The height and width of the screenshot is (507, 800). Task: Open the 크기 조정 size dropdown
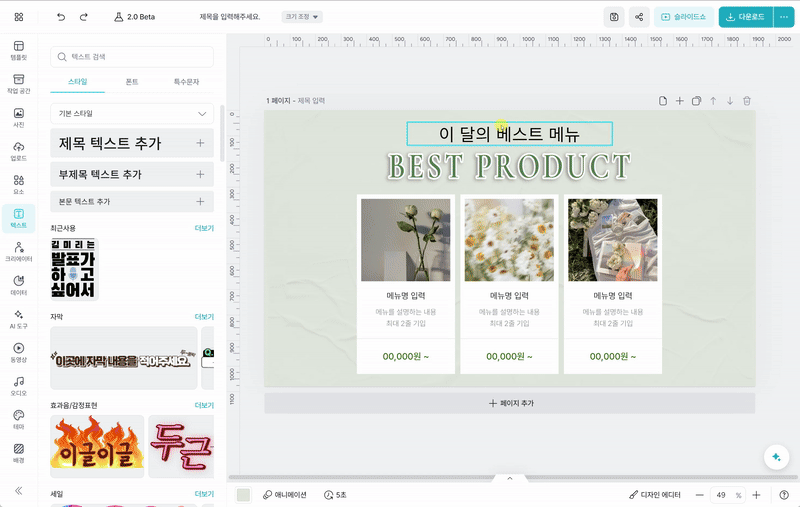(x=303, y=17)
